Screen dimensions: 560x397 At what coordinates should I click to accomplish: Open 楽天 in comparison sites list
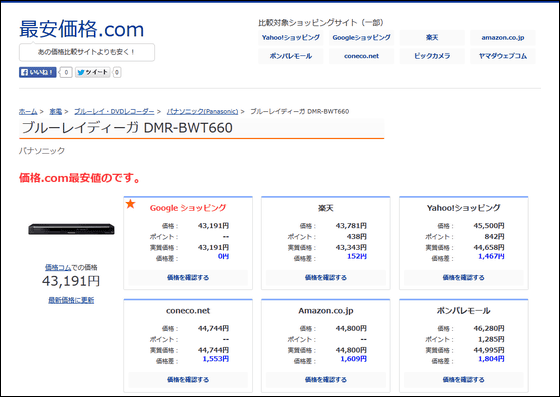432,37
